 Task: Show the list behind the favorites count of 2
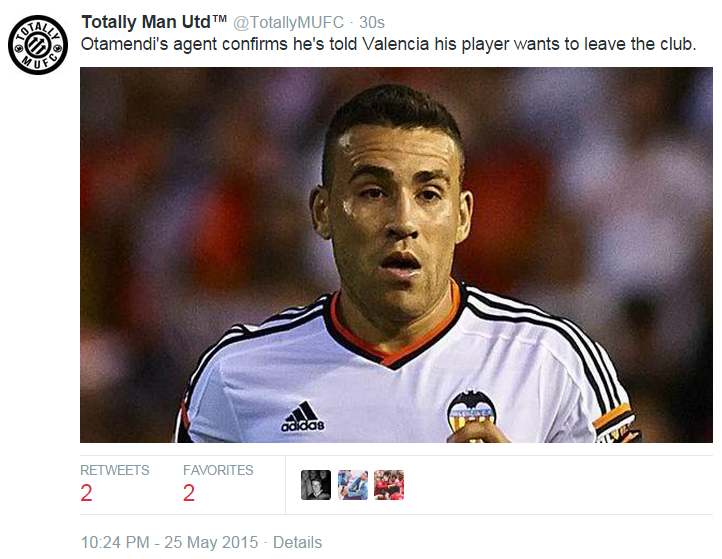(189, 493)
